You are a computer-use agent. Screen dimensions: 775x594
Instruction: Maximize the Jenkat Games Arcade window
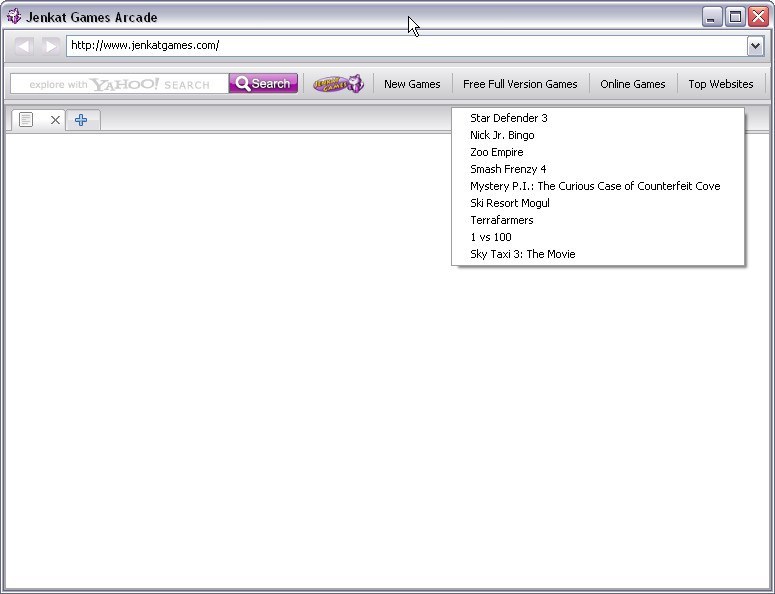(x=735, y=17)
